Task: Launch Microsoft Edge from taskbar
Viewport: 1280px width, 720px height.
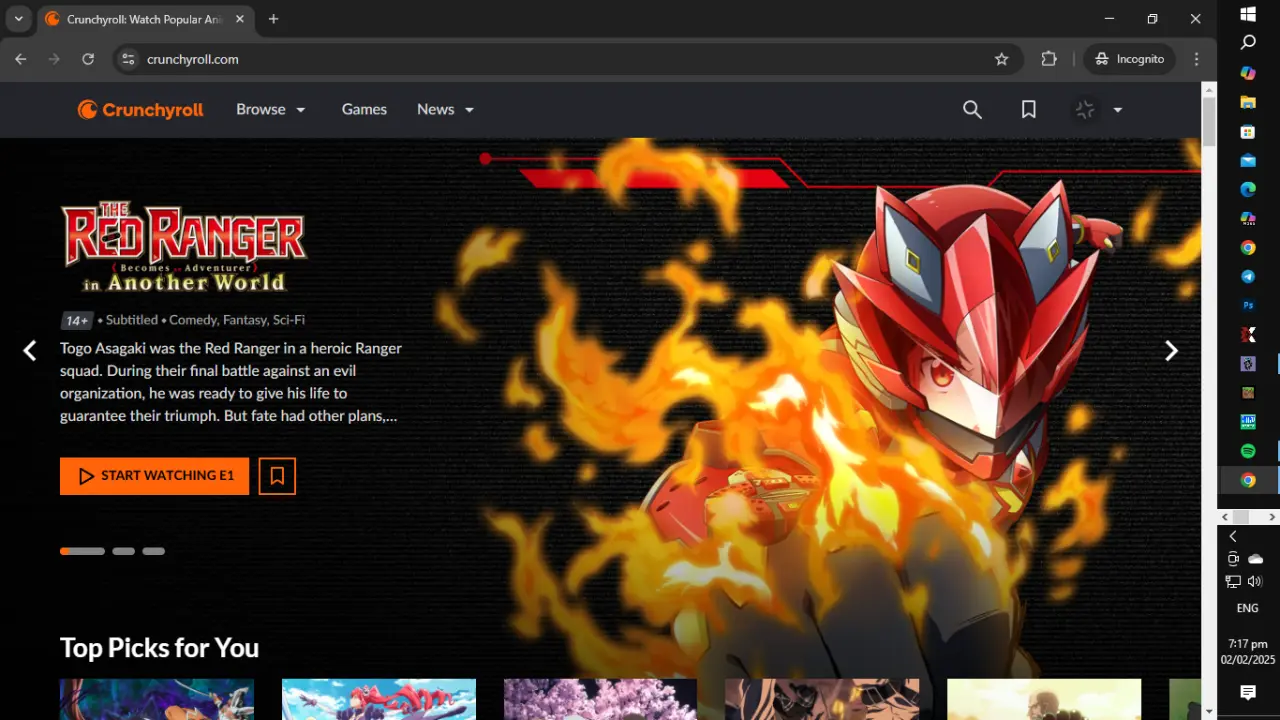Action: pyautogui.click(x=1248, y=189)
